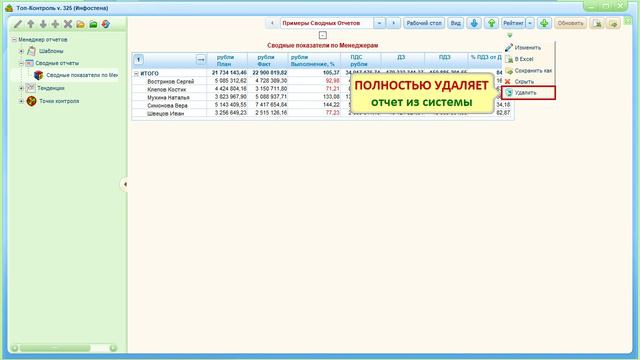Choose Сохранить как in the context menu

pyautogui.click(x=528, y=71)
